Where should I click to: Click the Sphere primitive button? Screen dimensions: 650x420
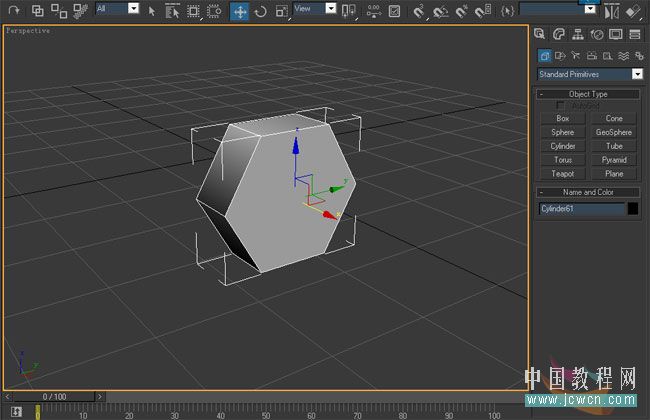[563, 132]
